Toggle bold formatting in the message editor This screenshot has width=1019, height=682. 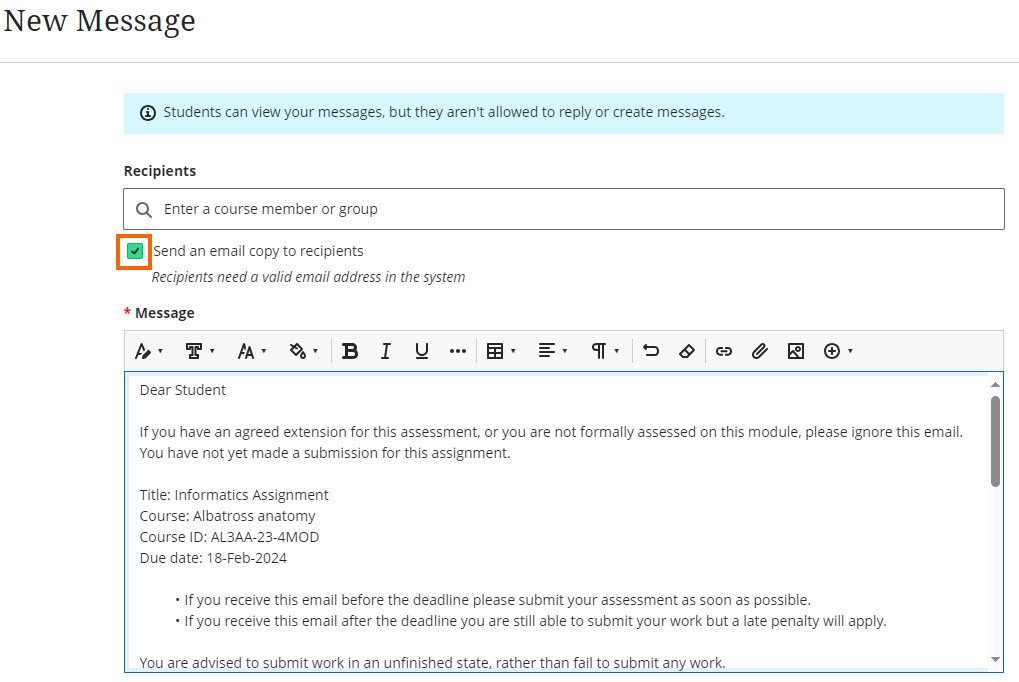(x=350, y=350)
